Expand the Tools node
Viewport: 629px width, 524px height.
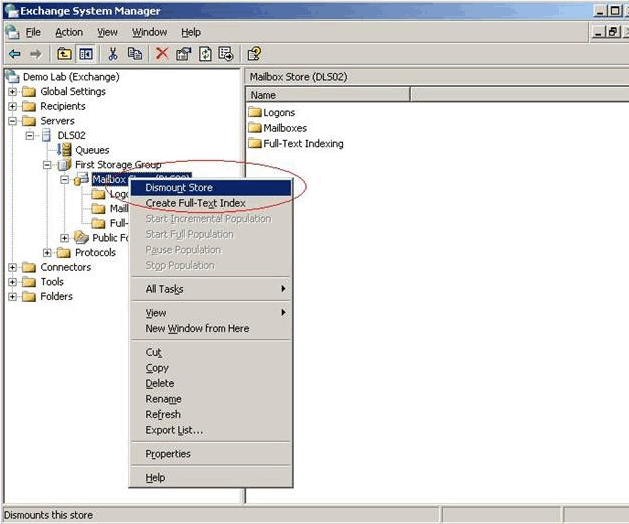pyautogui.click(x=12, y=282)
